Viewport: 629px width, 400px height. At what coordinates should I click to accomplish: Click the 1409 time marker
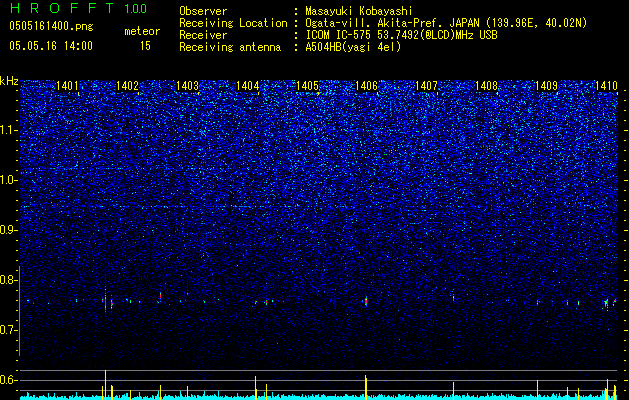[546, 86]
